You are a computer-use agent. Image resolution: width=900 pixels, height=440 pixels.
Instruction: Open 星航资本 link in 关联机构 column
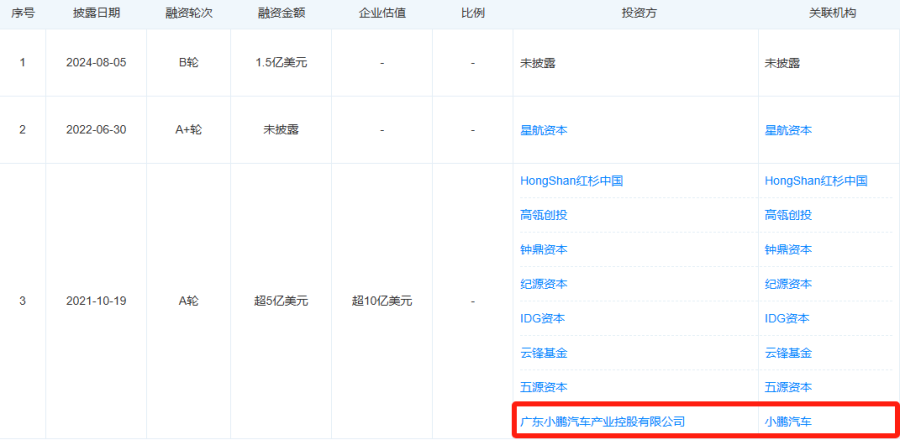coord(788,130)
